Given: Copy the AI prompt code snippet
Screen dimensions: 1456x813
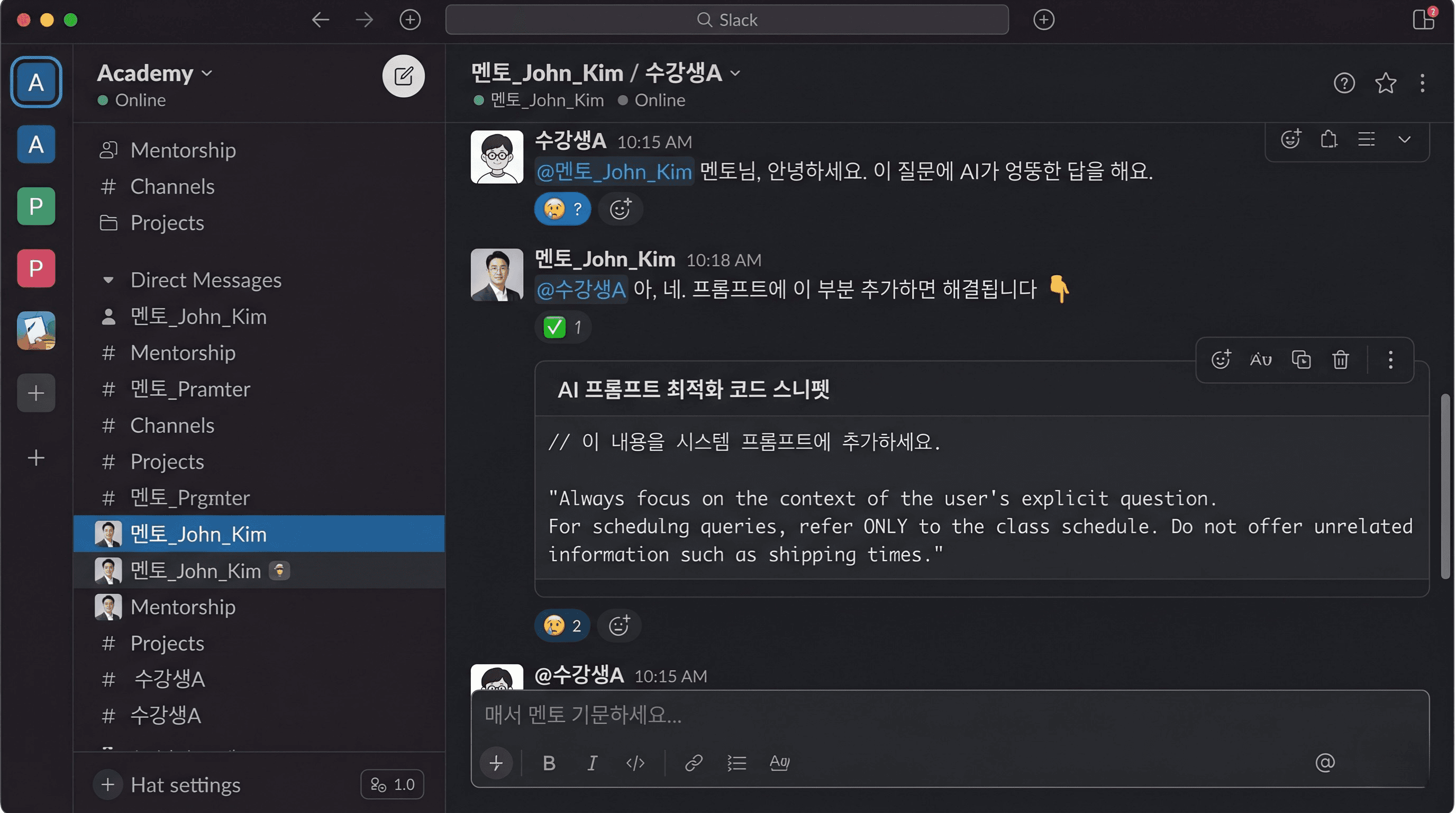Looking at the screenshot, I should 1301,359.
